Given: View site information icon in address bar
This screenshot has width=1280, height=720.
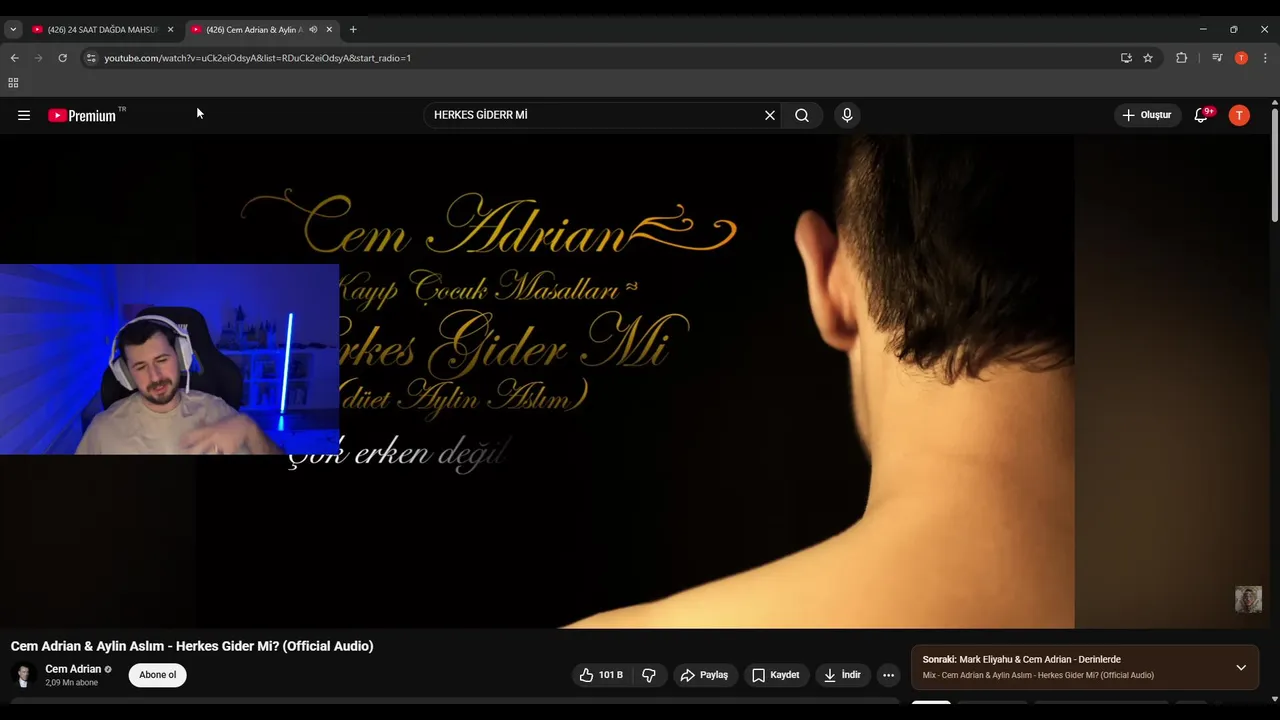Looking at the screenshot, I should tap(91, 58).
